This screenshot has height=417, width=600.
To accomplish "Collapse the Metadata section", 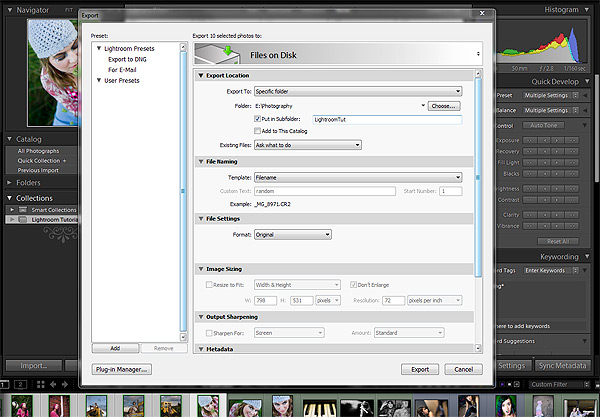I will coord(201,349).
